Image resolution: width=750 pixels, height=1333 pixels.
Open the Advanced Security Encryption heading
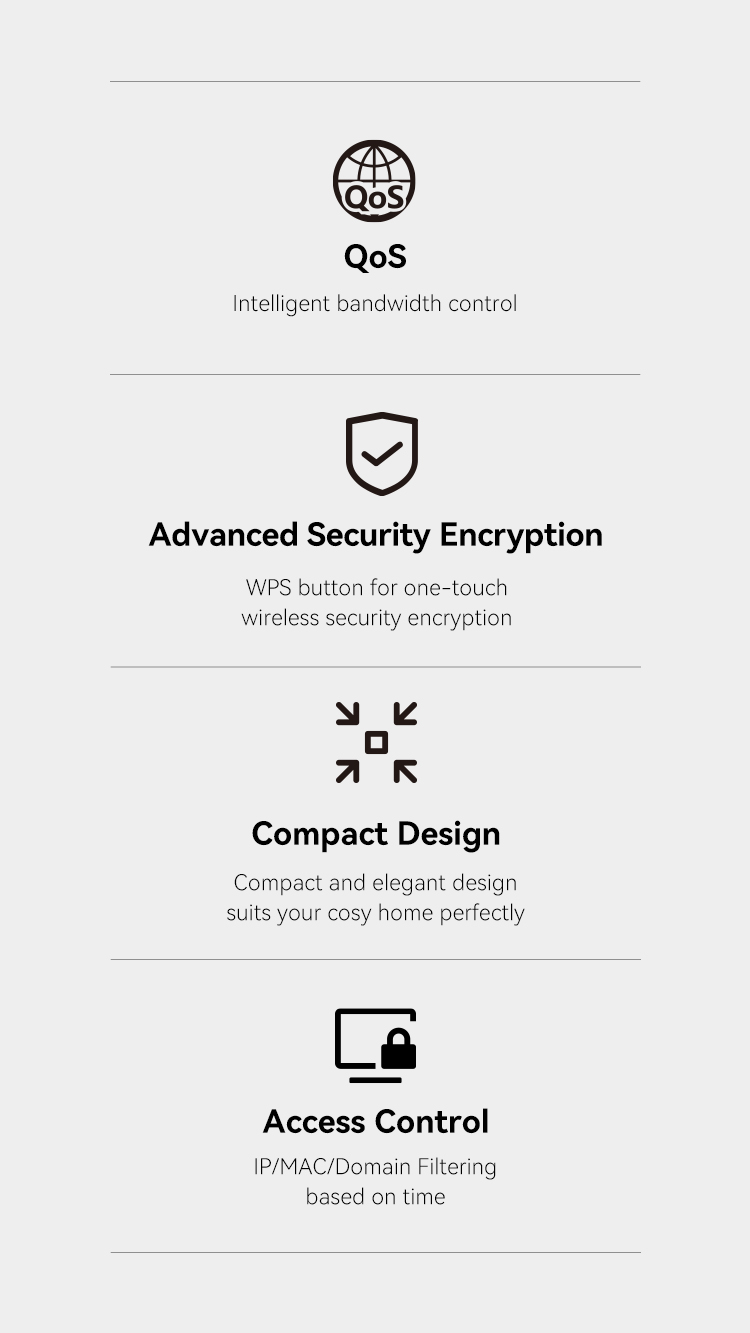point(375,535)
